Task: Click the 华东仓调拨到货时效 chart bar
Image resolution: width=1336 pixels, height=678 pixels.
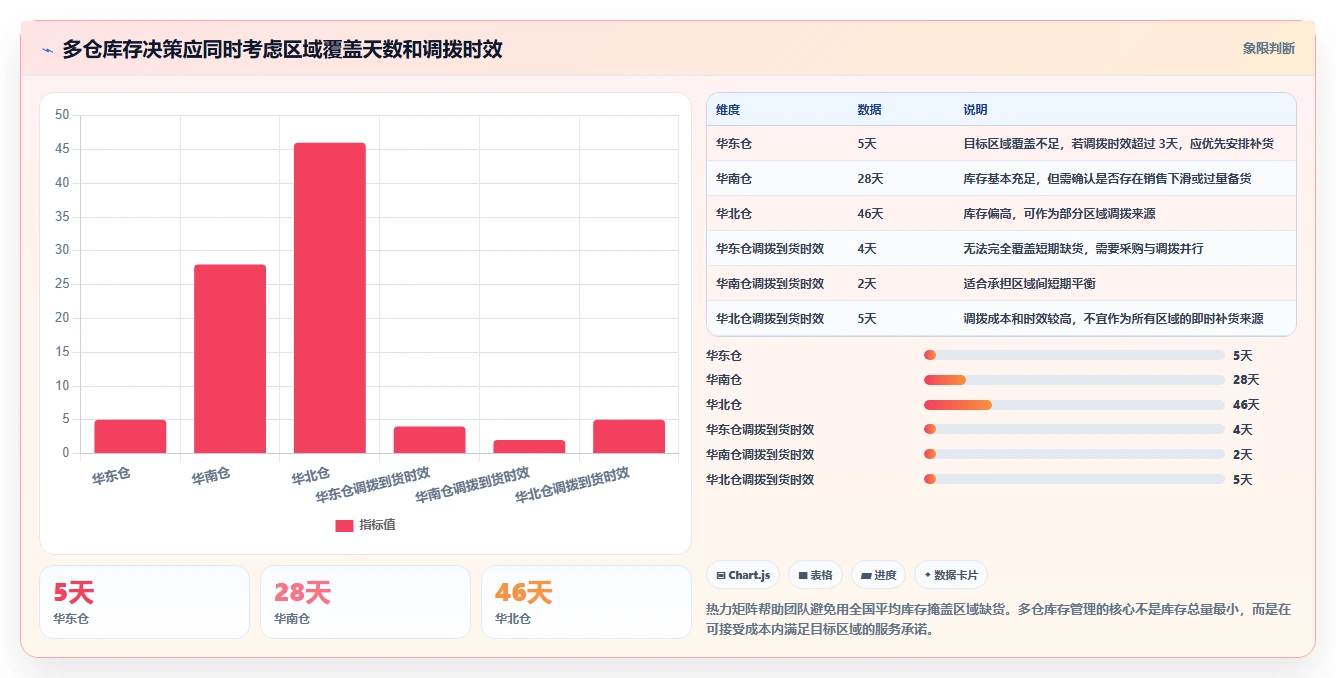Action: coord(429,440)
